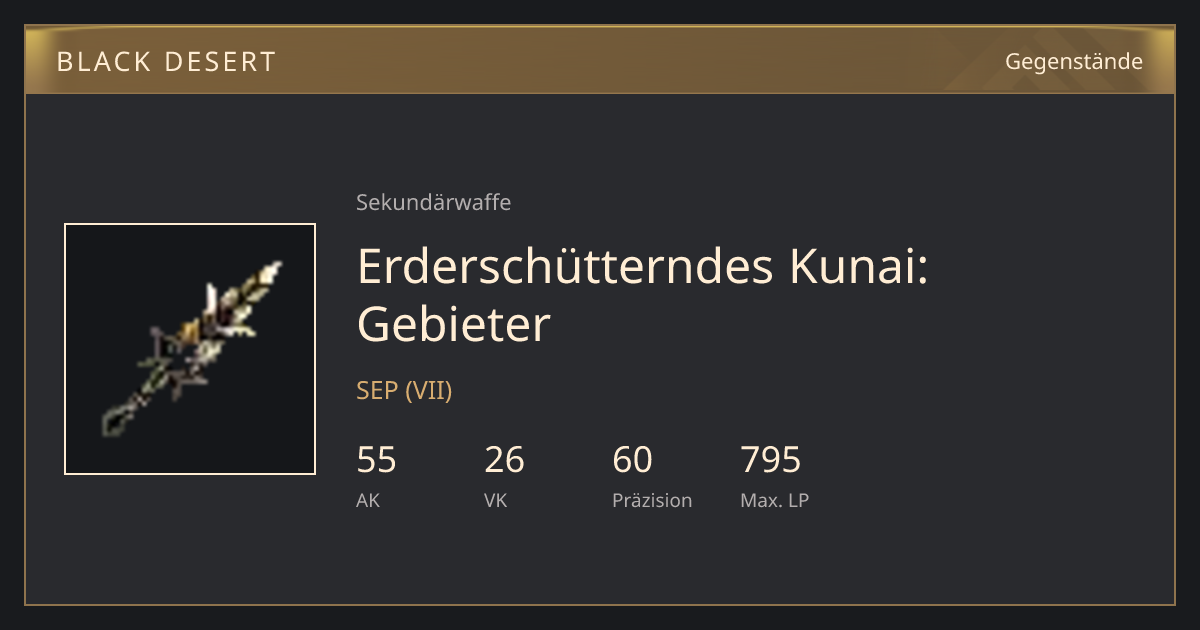
Task: Click the 55 attack value
Action: [376, 460]
